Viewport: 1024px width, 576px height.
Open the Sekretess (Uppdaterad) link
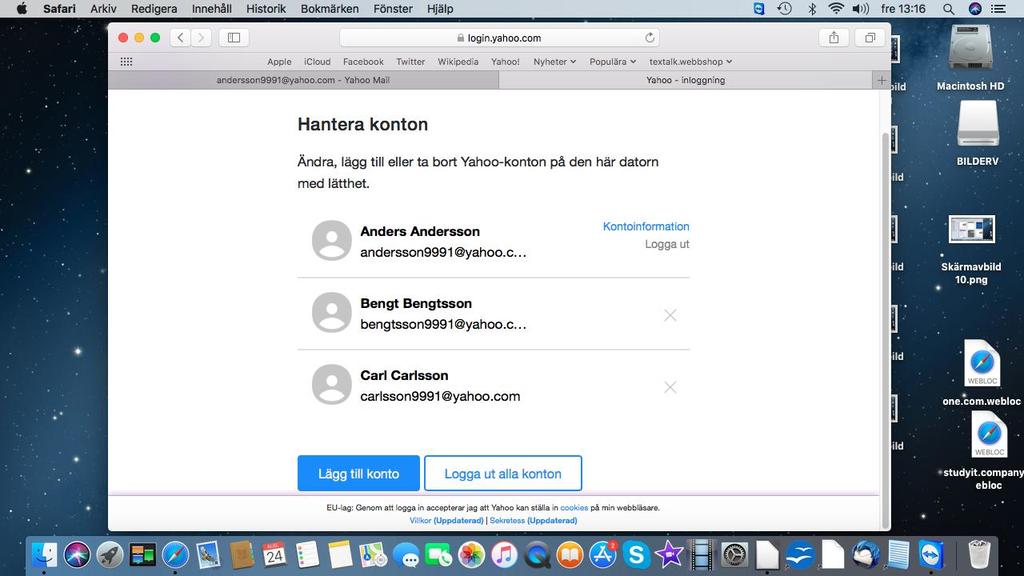coord(534,520)
